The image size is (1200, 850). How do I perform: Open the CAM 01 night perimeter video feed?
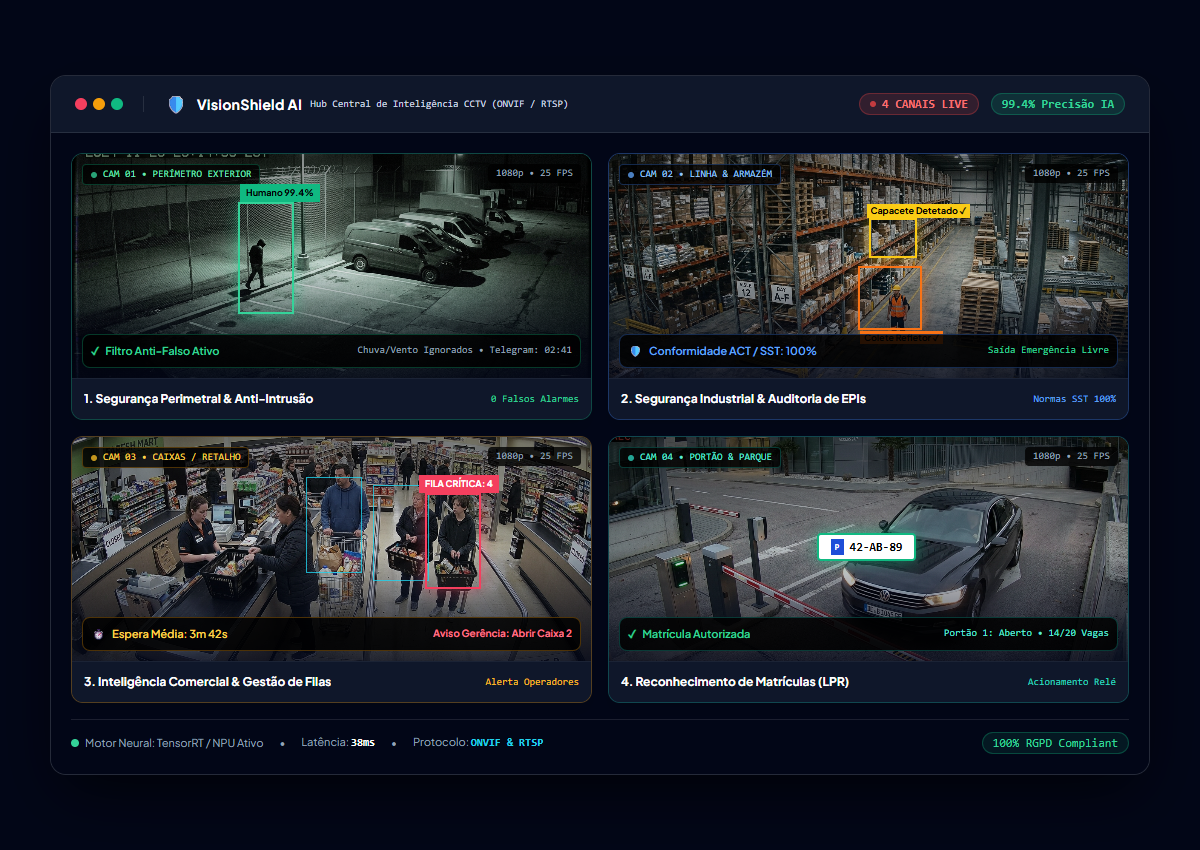point(331,265)
